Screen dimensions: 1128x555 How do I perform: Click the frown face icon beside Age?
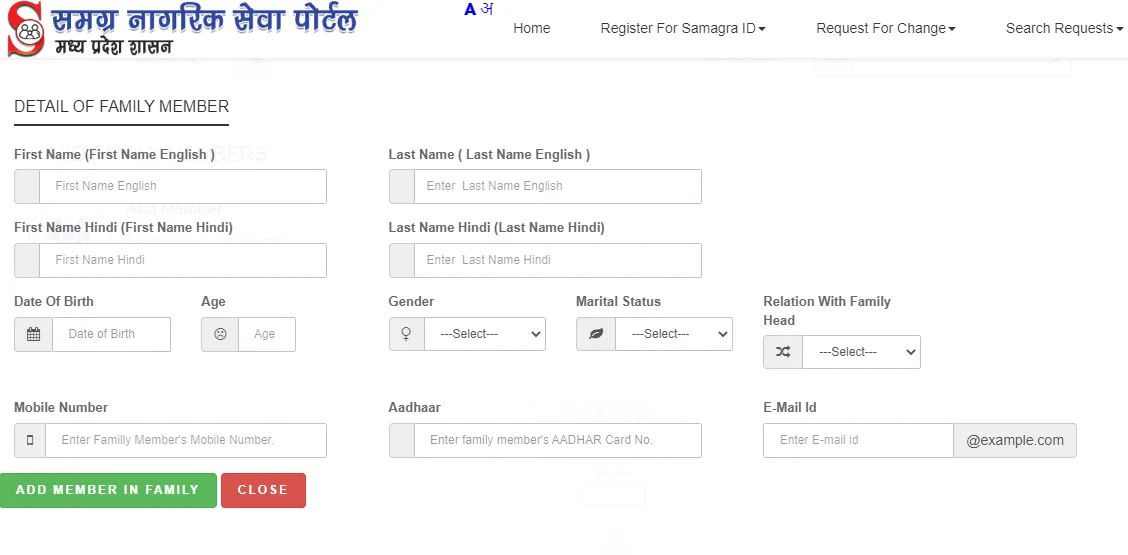point(220,334)
